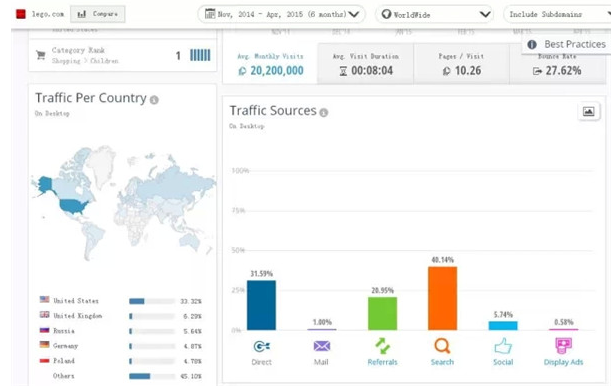The height and width of the screenshot is (391, 615).
Task: Click the Display Ads icon
Action: pyautogui.click(x=563, y=346)
